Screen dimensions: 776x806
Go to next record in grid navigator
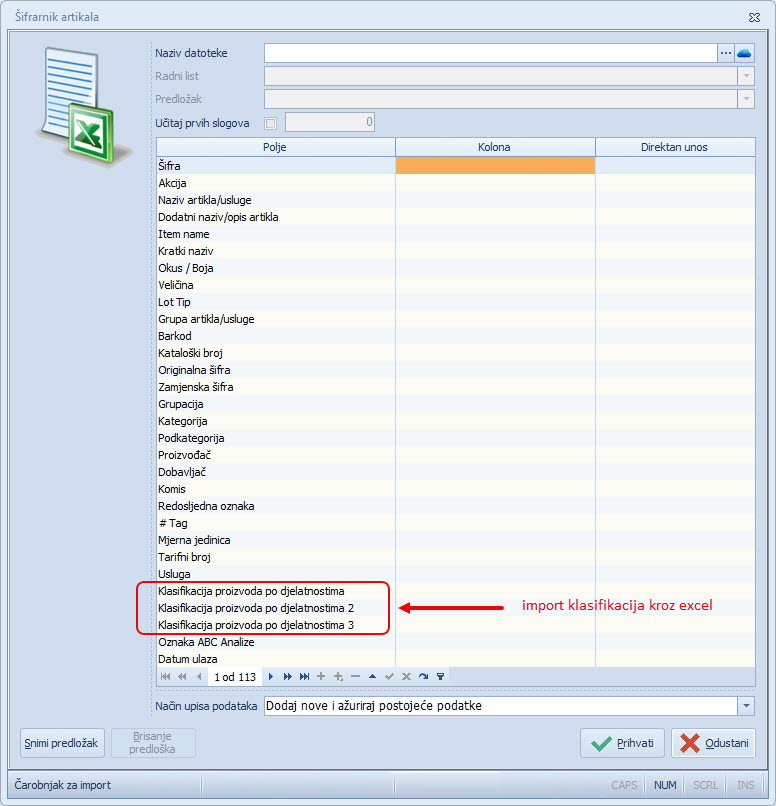pyautogui.click(x=270, y=676)
